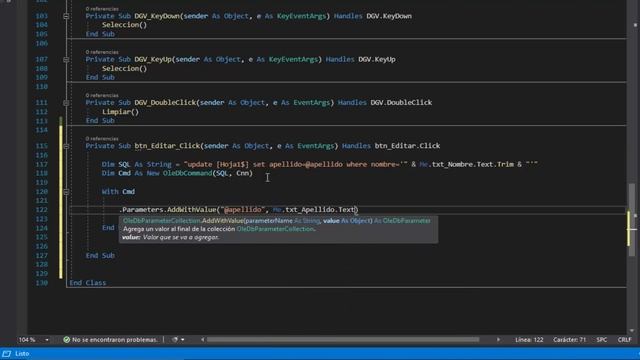Collapse the DGV_DoubleClick sub outline toggle
The height and width of the screenshot is (360, 640).
[66, 103]
